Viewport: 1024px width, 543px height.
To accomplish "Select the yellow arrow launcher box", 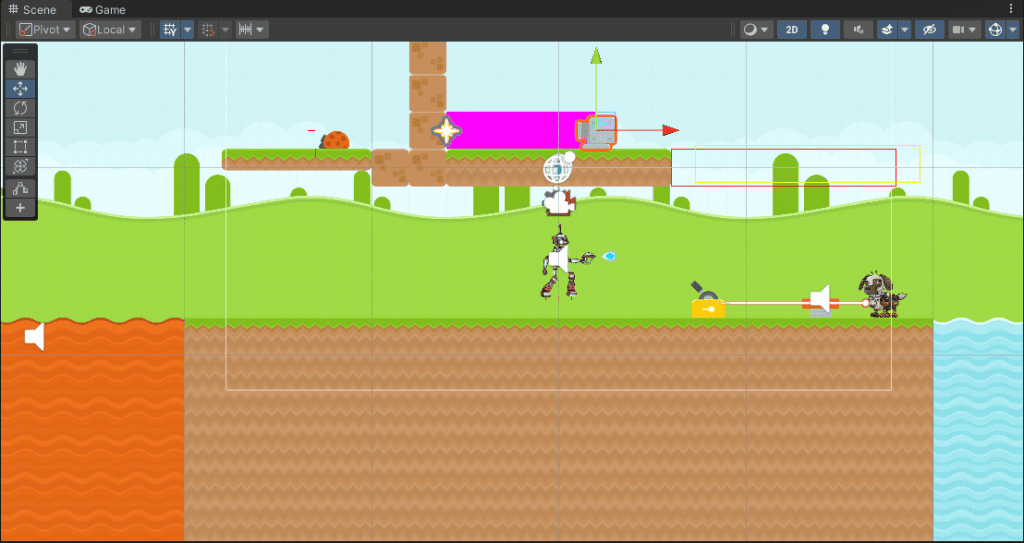I will coord(708,308).
